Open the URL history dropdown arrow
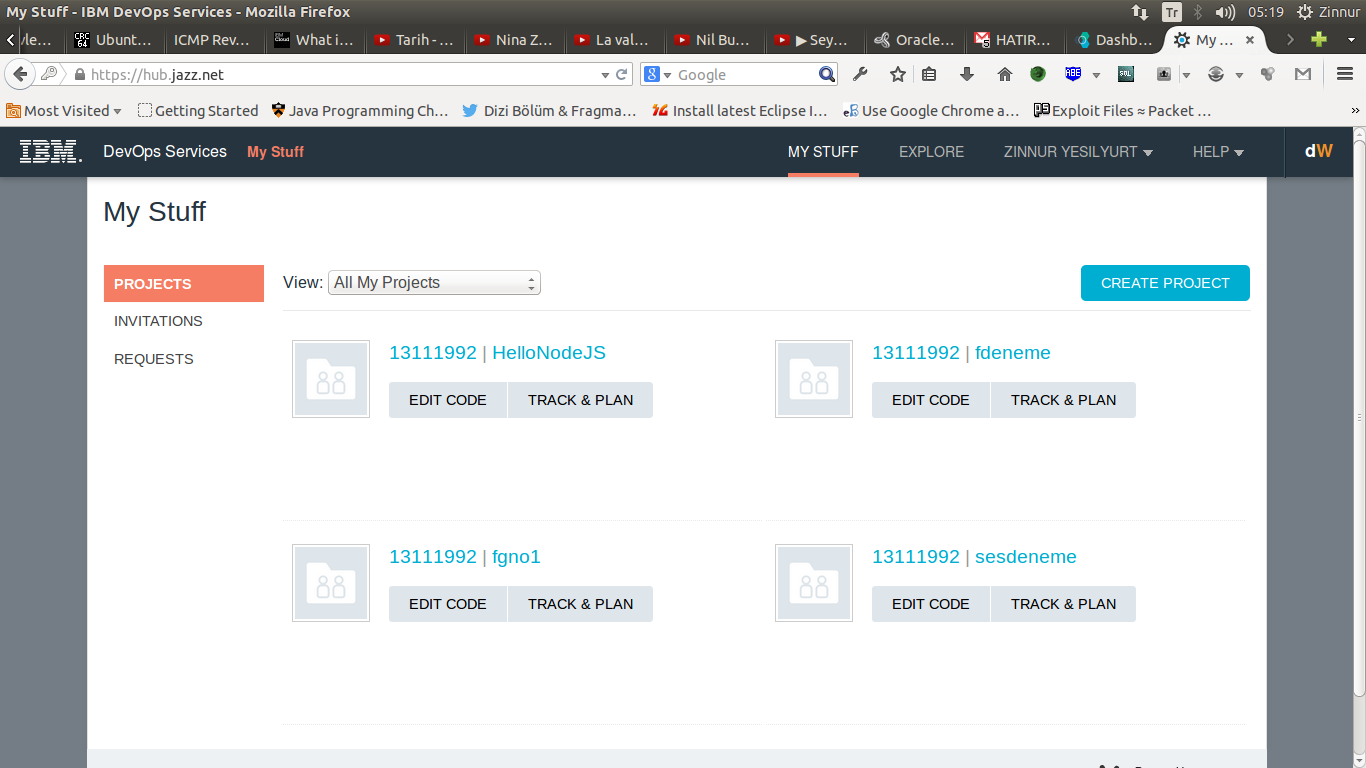 tap(605, 75)
